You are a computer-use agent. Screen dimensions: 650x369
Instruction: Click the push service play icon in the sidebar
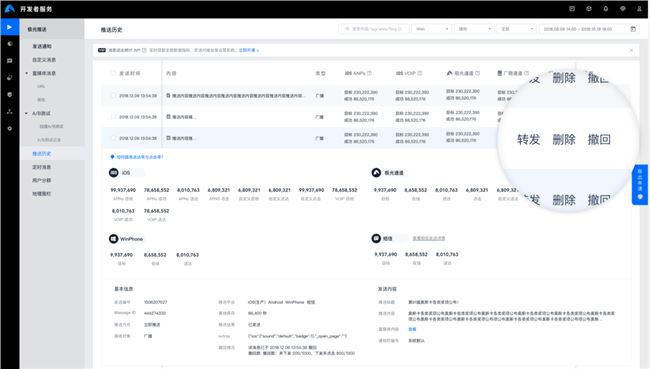click(9, 27)
